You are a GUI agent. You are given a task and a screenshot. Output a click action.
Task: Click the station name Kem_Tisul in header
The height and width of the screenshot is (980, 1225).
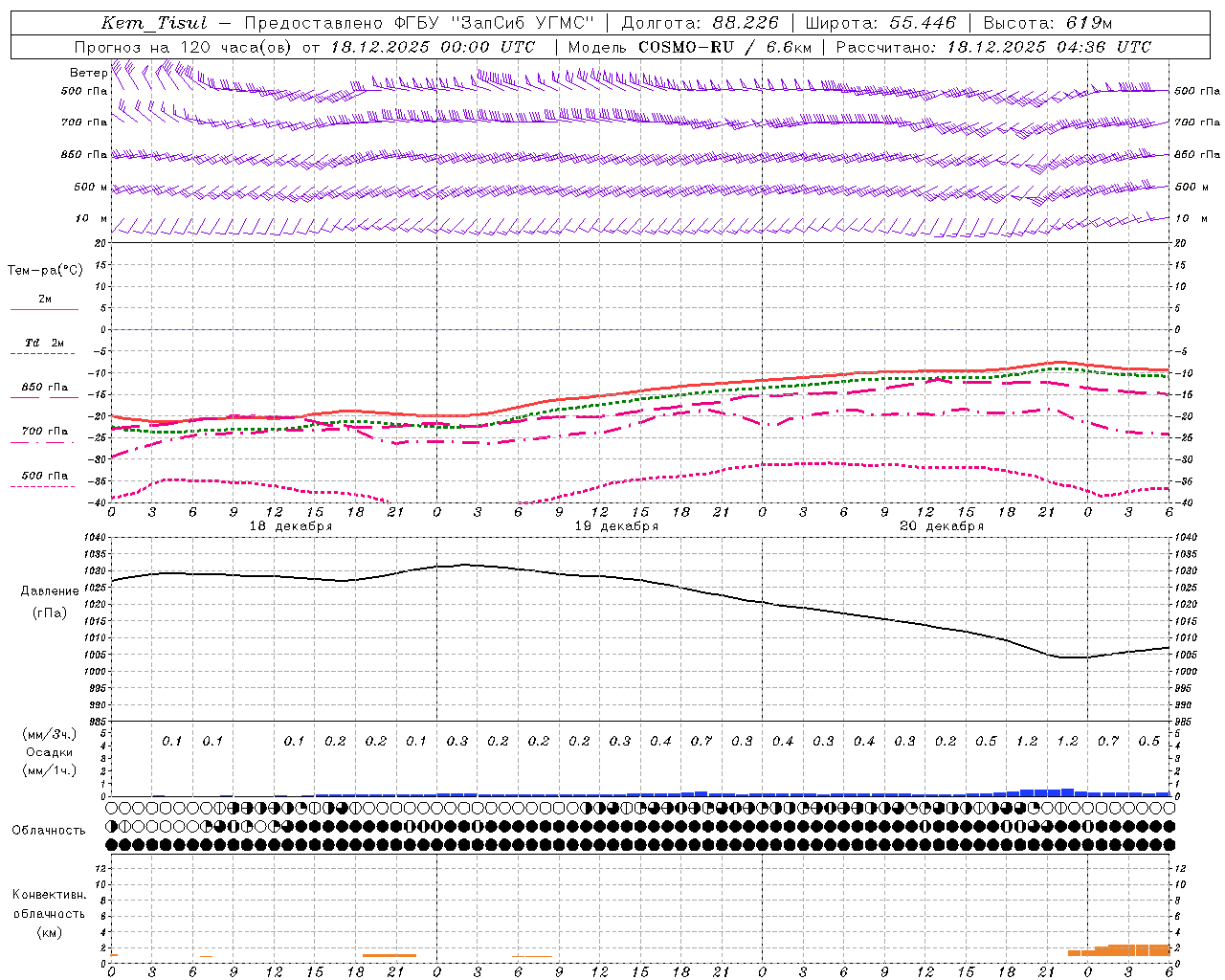click(x=154, y=23)
